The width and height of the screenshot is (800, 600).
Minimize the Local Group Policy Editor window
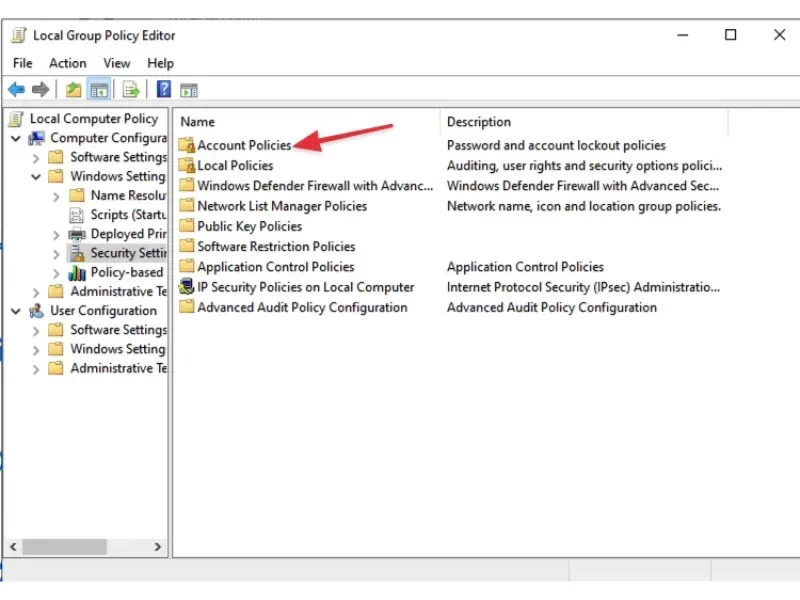point(683,35)
